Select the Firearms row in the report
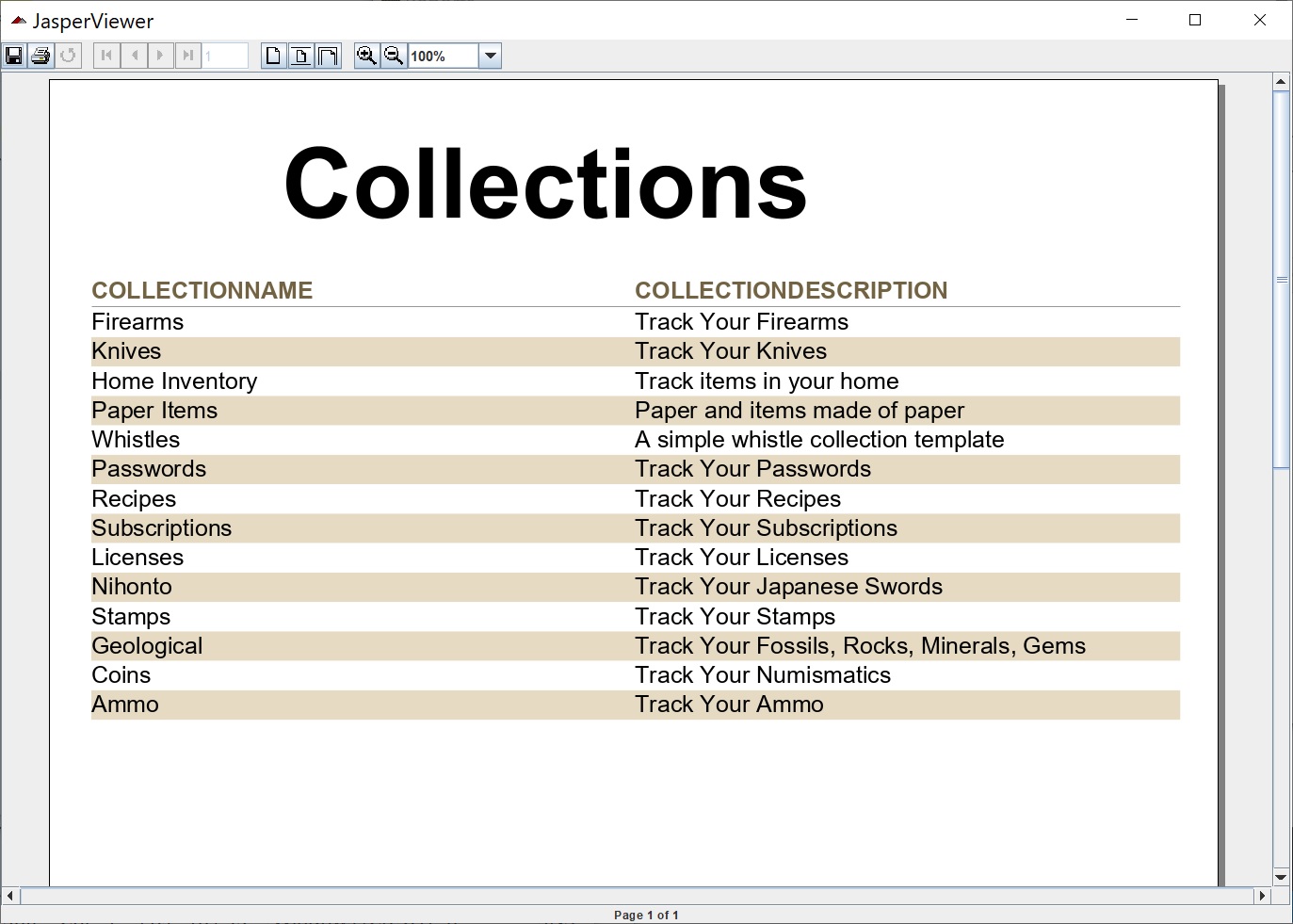Viewport: 1293px width, 924px height. point(137,321)
